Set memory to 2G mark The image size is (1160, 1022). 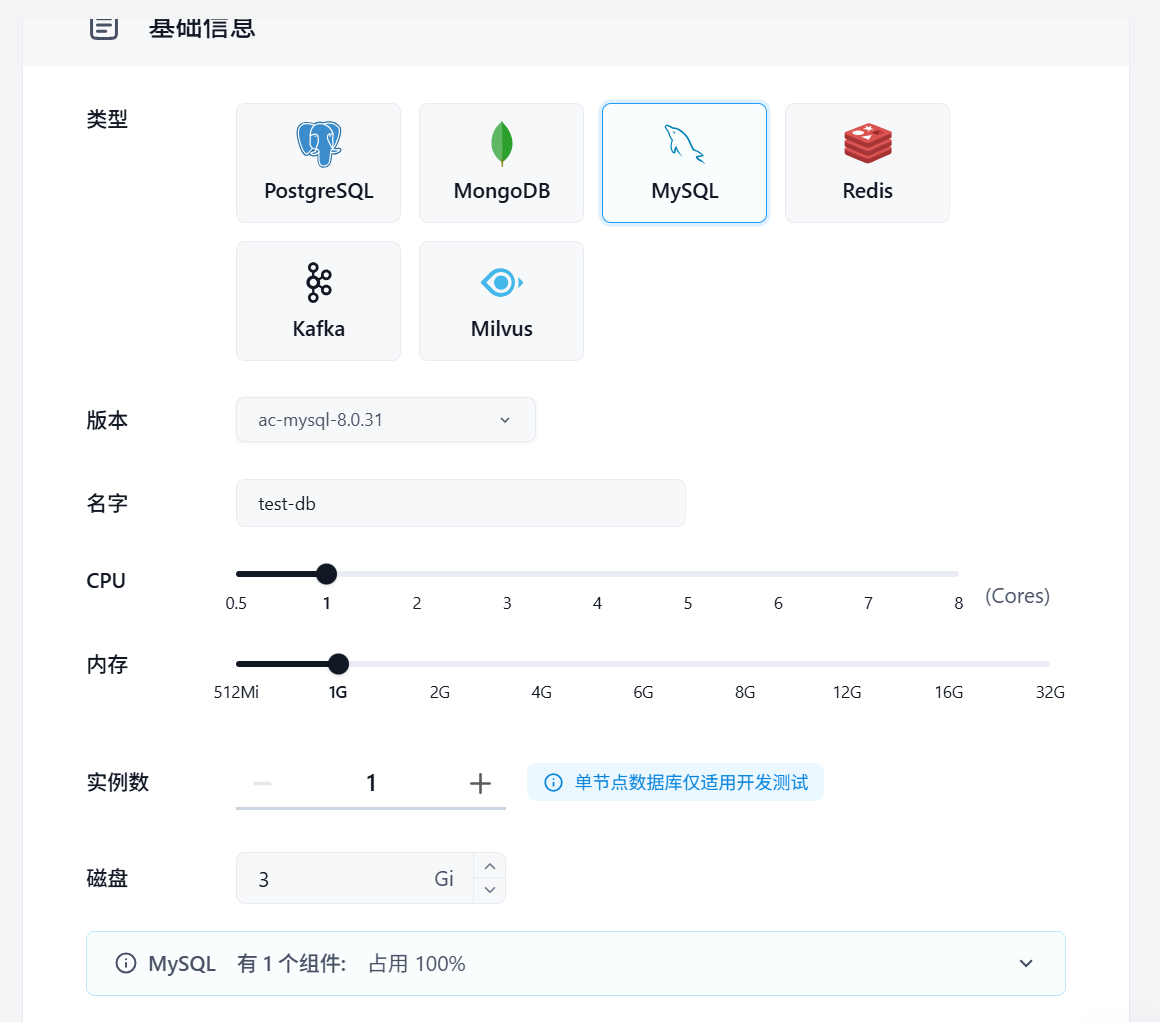pyautogui.click(x=439, y=692)
